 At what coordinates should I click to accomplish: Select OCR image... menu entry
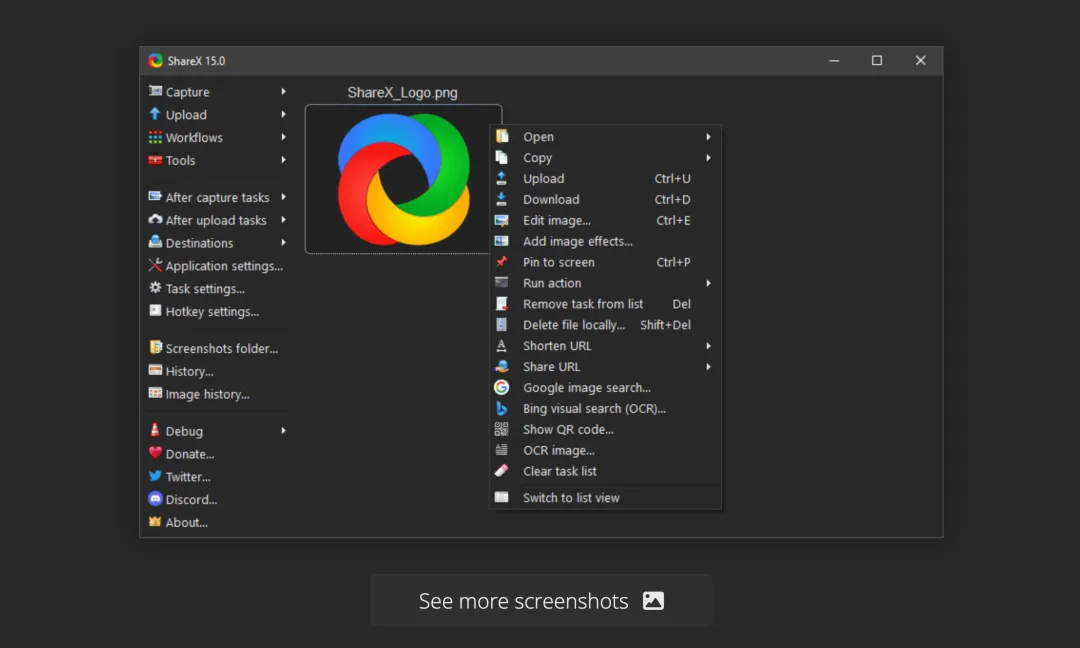click(605, 450)
